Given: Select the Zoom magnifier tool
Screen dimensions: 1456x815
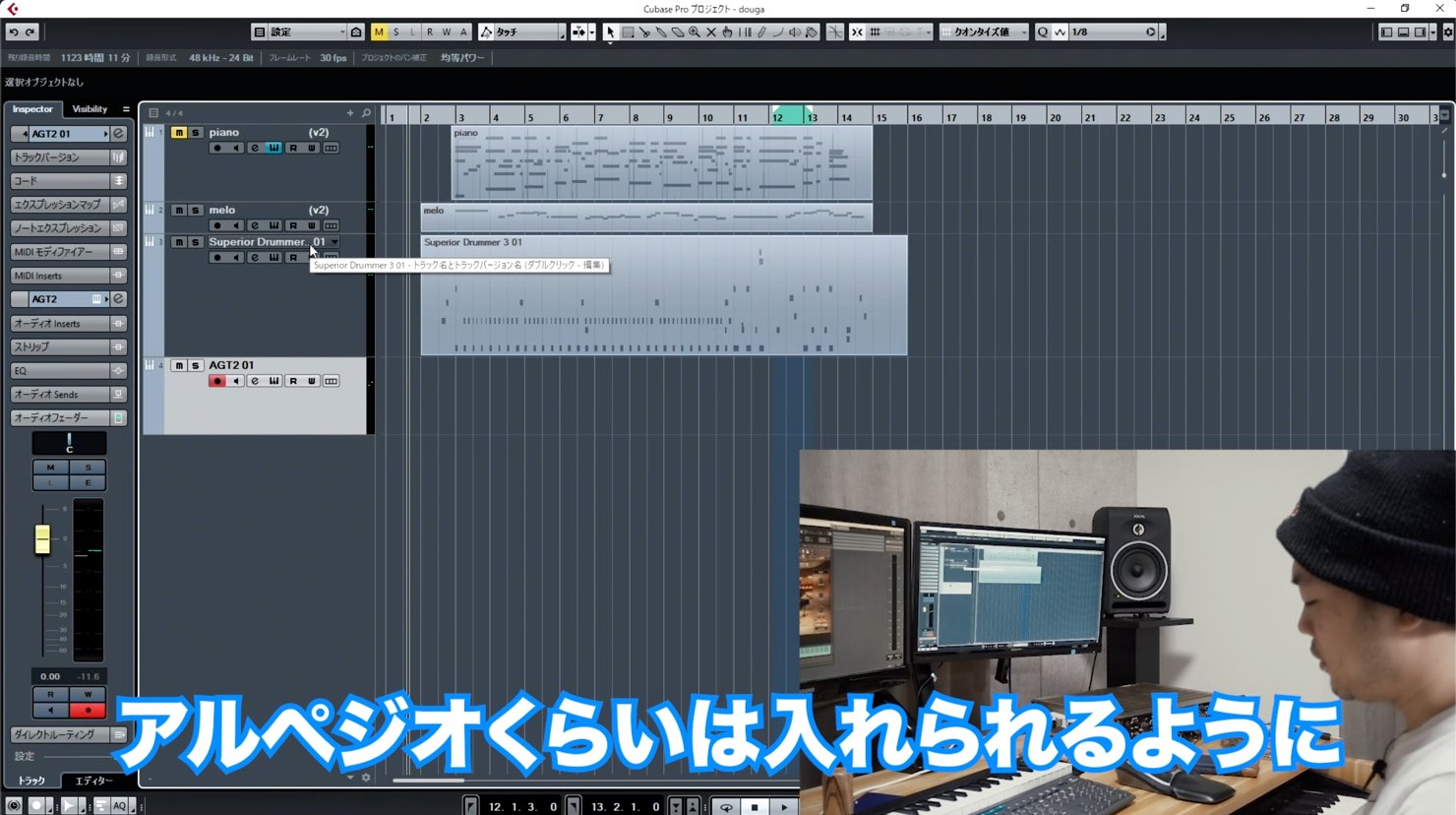Looking at the screenshot, I should tap(695, 32).
